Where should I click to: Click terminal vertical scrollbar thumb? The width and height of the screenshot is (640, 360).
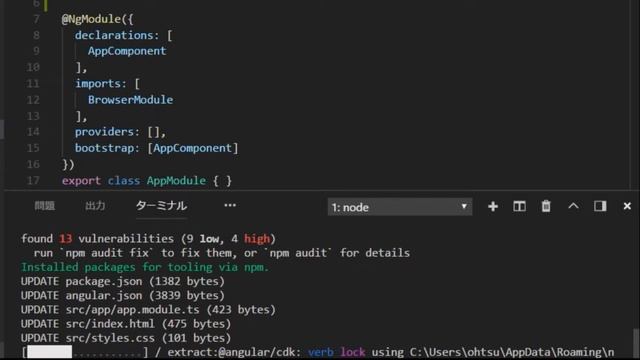[636, 343]
